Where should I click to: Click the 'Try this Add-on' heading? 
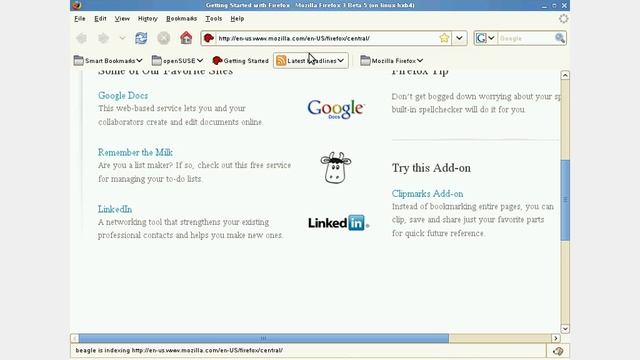click(x=431, y=168)
